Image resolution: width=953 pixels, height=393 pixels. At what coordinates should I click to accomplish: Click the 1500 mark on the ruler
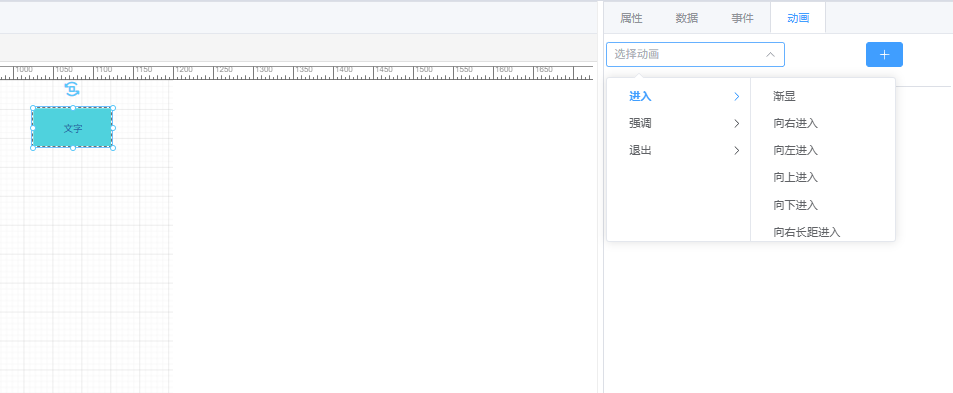click(x=424, y=70)
